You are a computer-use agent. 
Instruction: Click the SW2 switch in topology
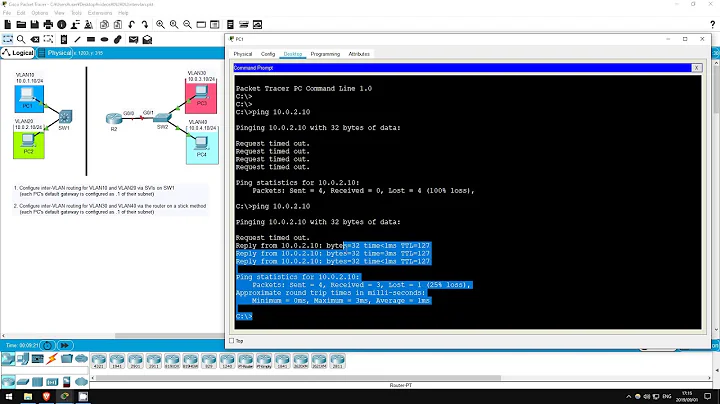pyautogui.click(x=163, y=118)
